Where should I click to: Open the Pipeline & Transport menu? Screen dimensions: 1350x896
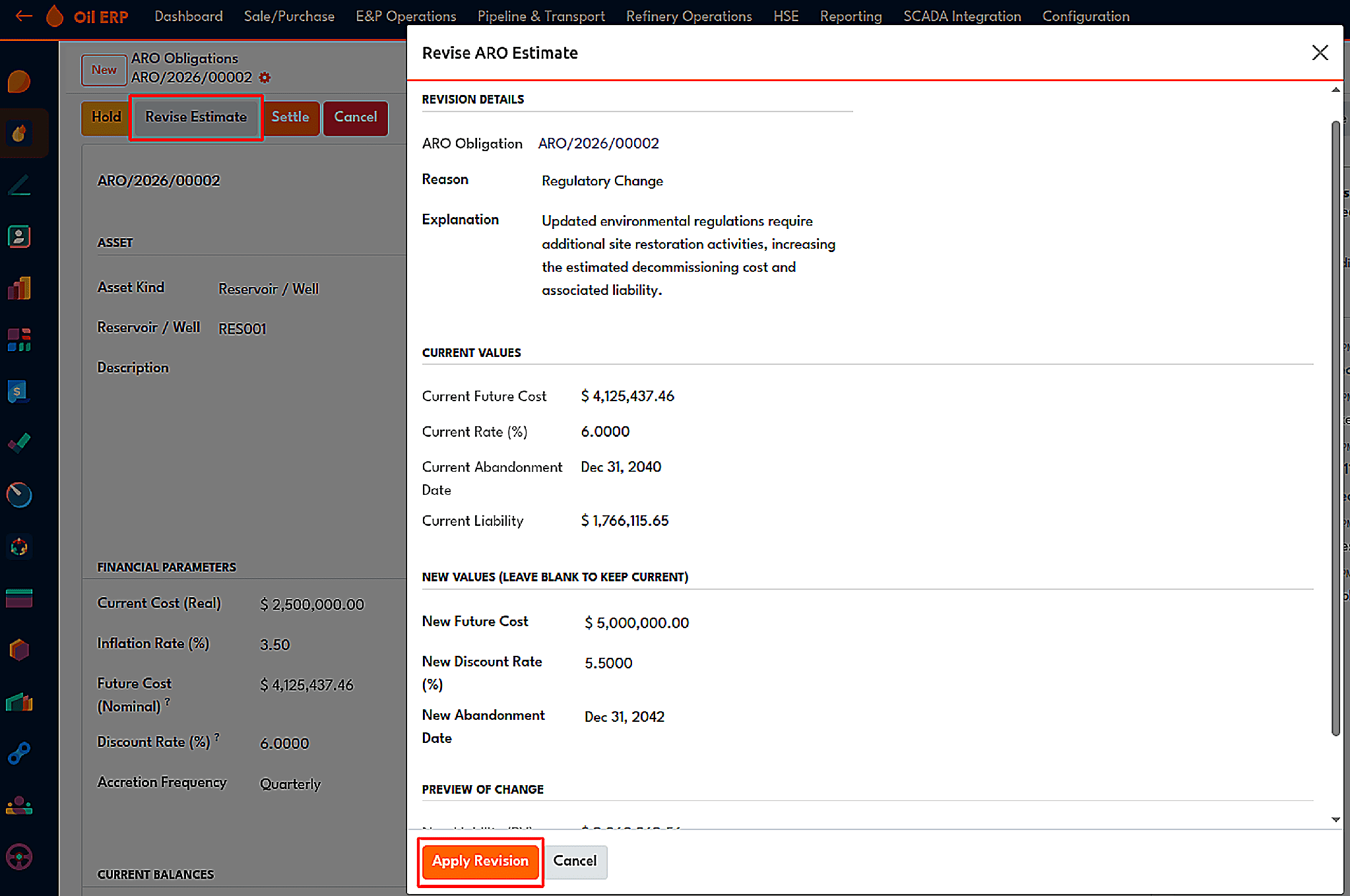pos(541,16)
